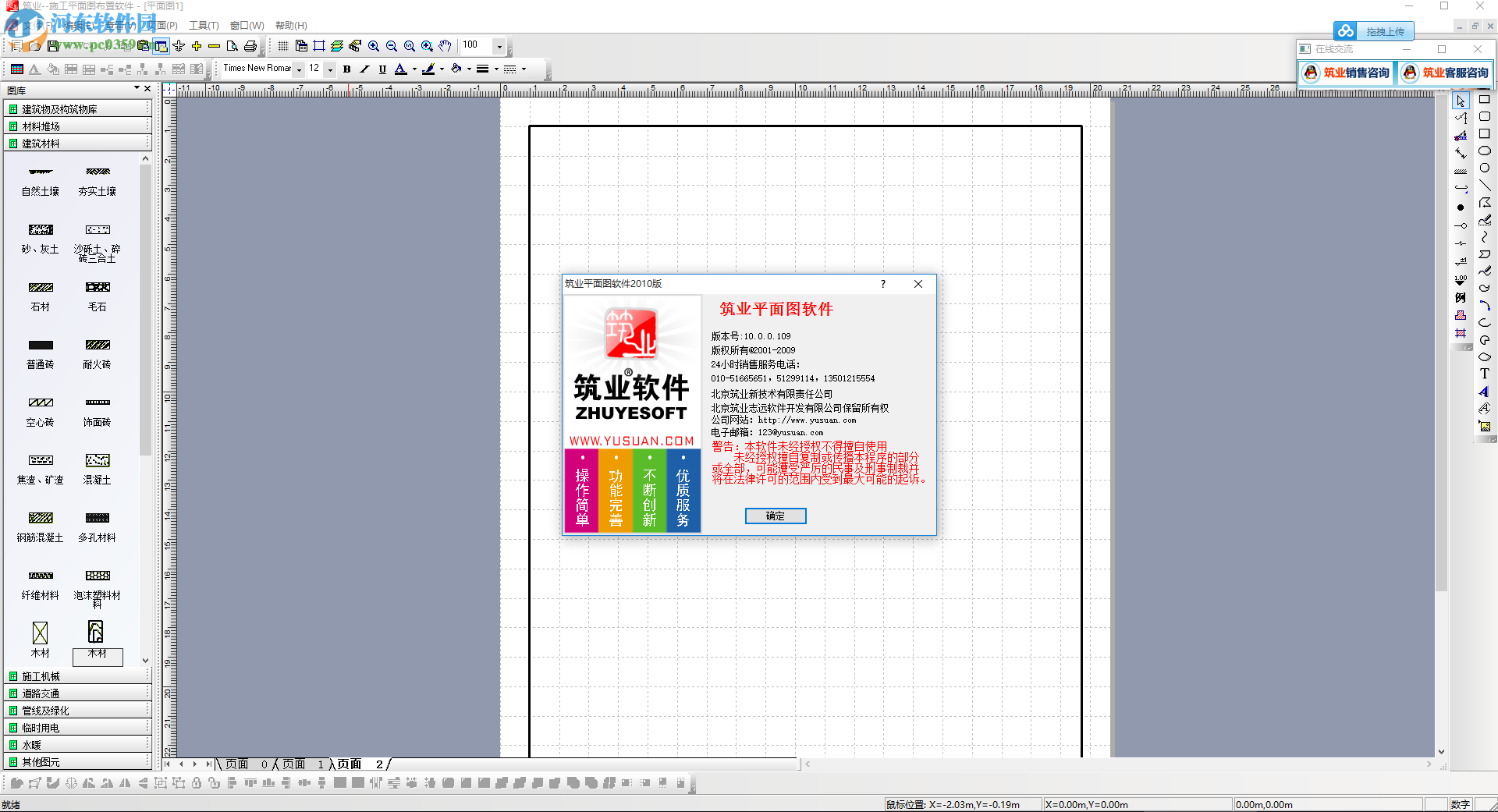Jump to the first page tab arrow

168,764
